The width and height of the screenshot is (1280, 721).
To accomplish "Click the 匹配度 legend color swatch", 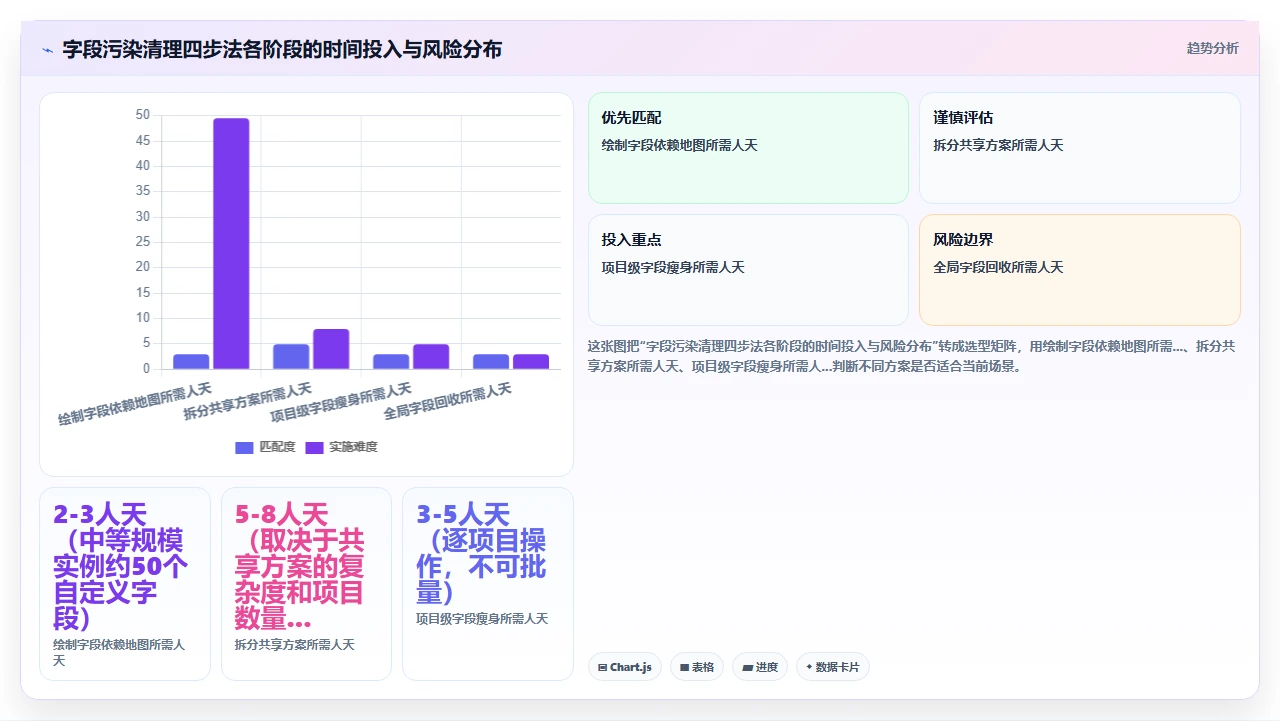I will click(245, 447).
